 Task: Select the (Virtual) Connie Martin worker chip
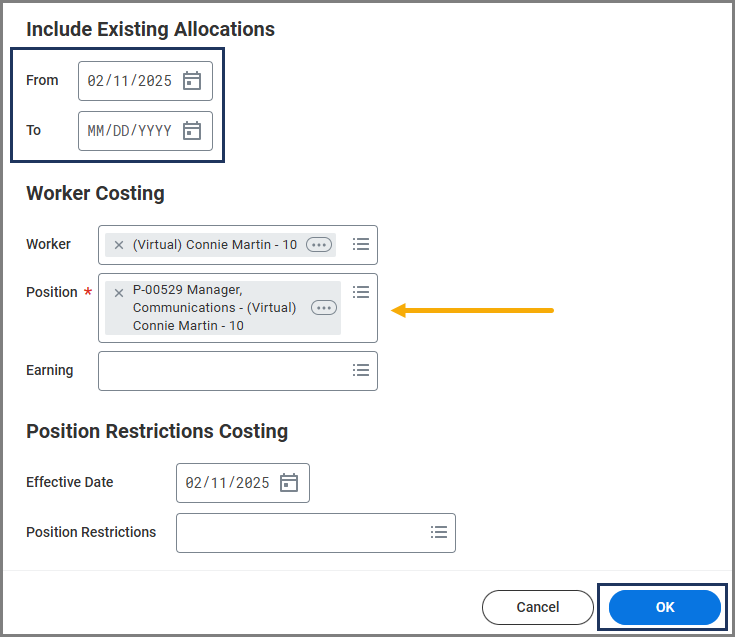[x=214, y=245]
